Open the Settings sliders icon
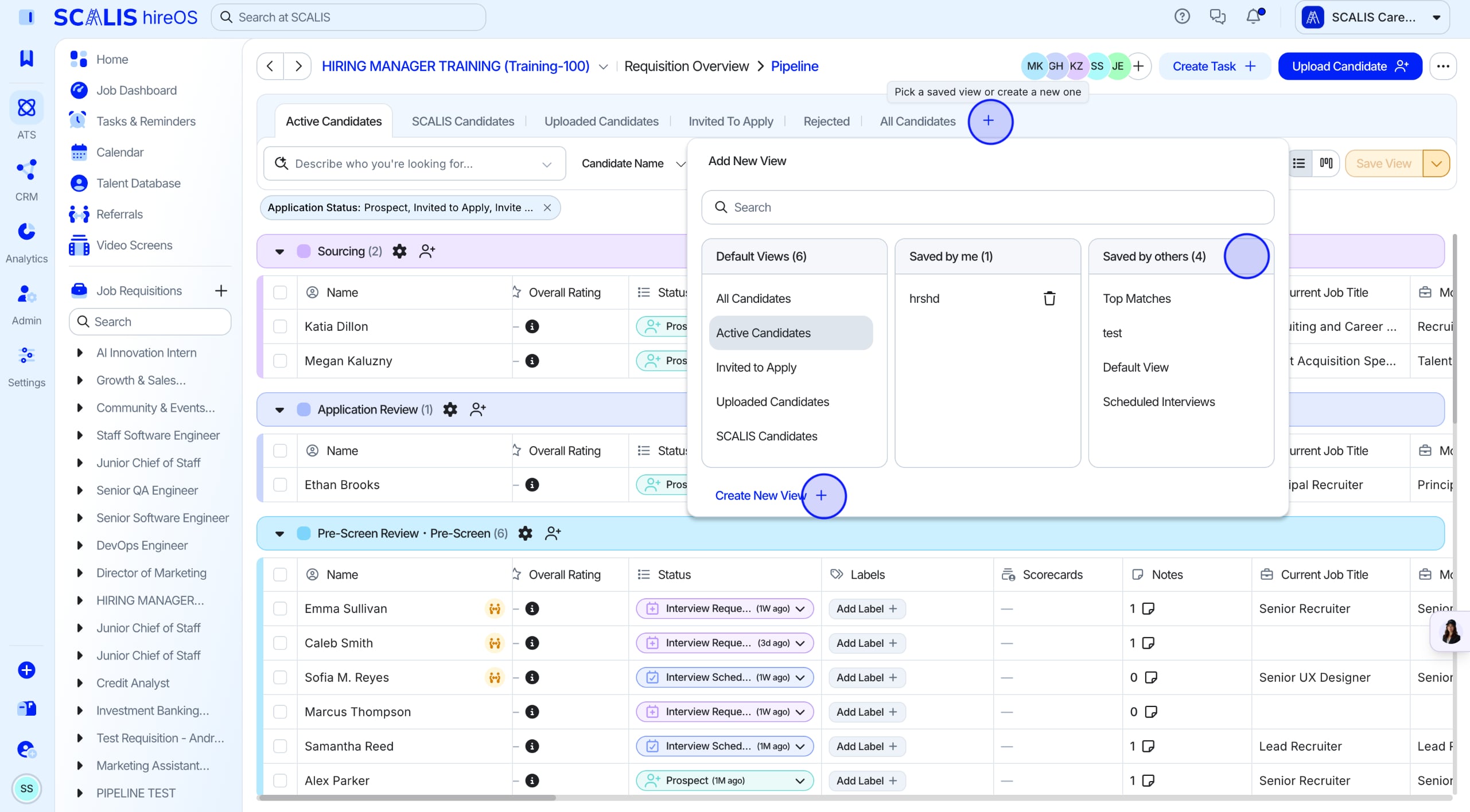The width and height of the screenshot is (1470, 812). 26,356
